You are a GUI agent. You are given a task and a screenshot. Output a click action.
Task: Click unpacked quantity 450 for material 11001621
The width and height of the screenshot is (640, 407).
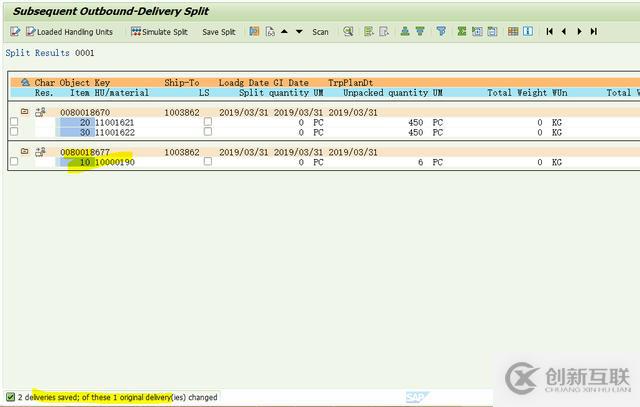coord(416,122)
